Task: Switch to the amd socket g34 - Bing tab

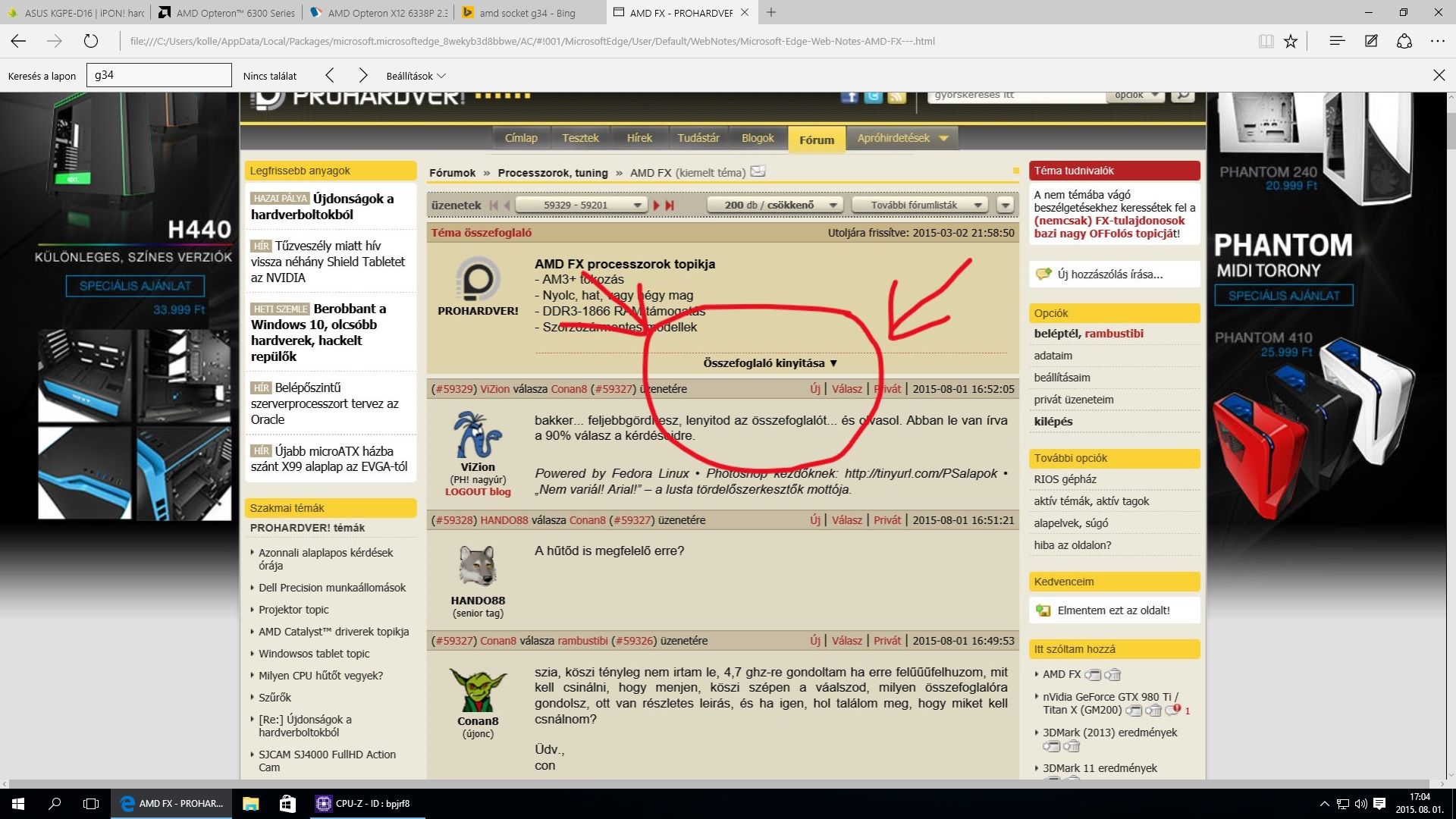Action: (528, 13)
